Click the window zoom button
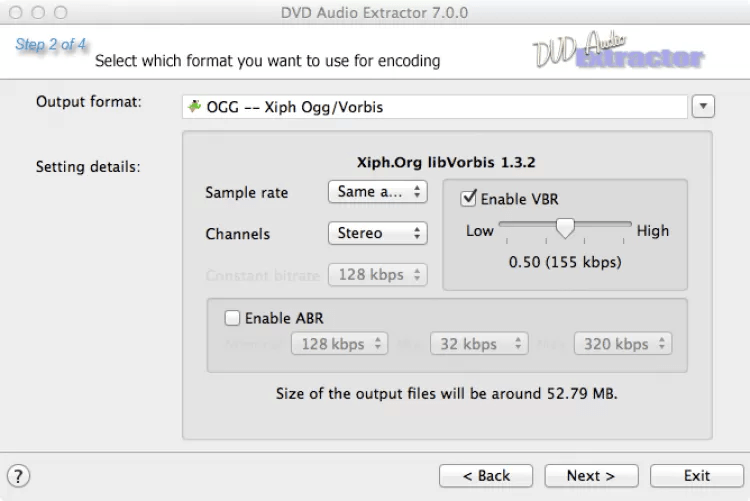 61,13
